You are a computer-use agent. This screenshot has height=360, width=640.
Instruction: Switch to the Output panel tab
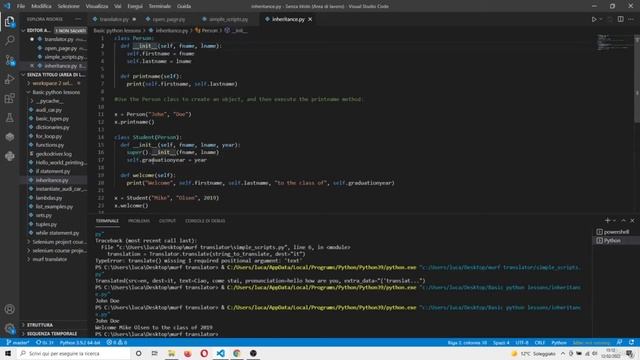[167, 221]
